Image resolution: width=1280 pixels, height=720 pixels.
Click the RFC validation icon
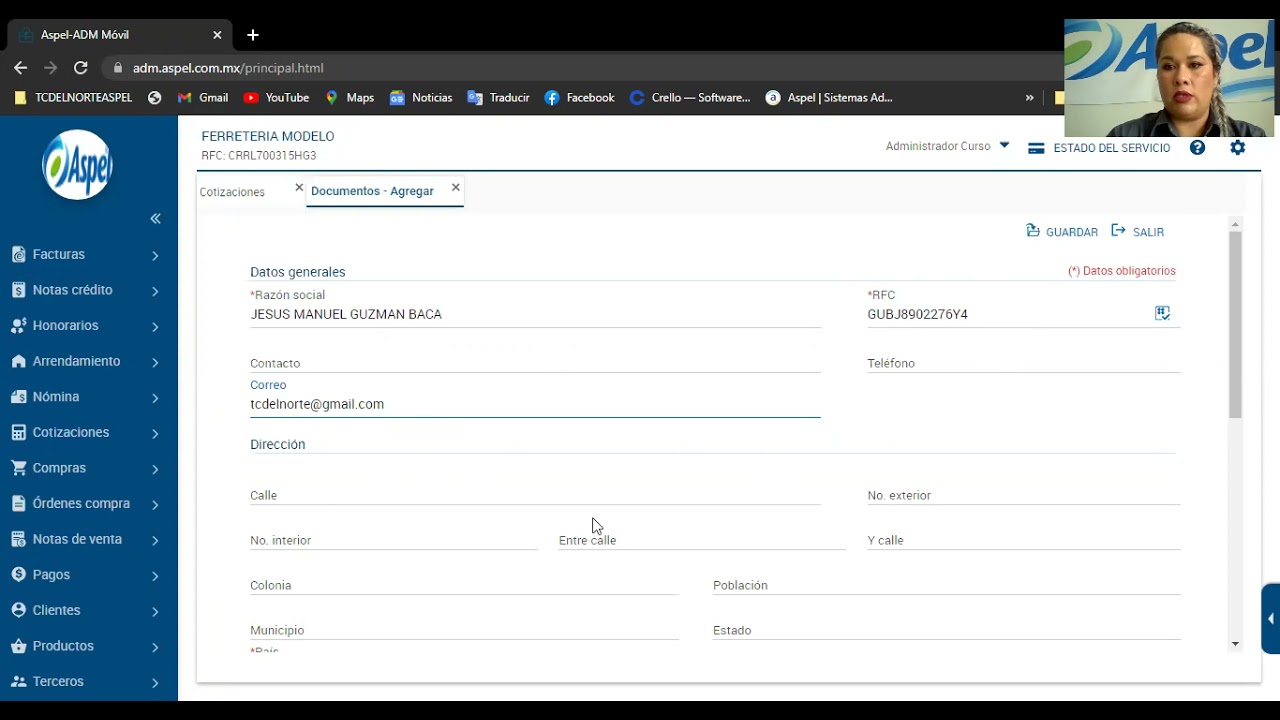pos(1162,313)
